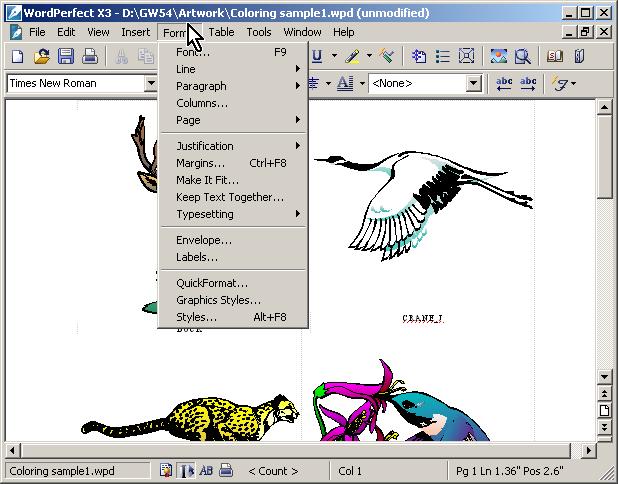Open Graphics Styles... entry

click(233, 300)
